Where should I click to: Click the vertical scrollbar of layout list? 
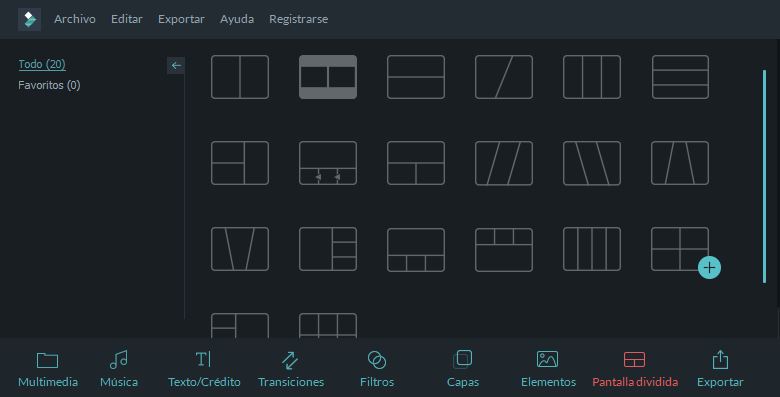point(765,177)
